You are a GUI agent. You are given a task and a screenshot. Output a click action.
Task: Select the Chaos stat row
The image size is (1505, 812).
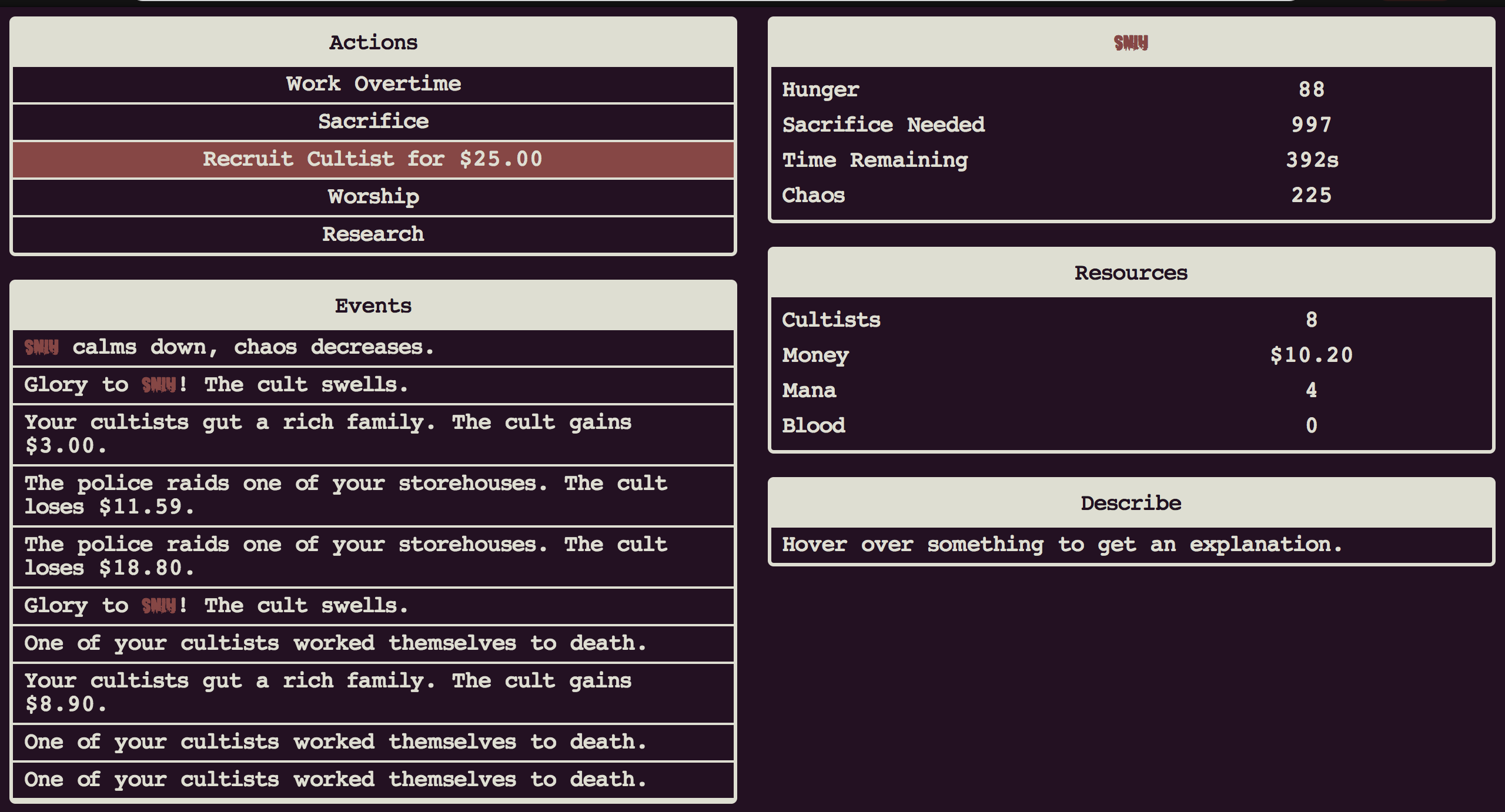(1131, 195)
